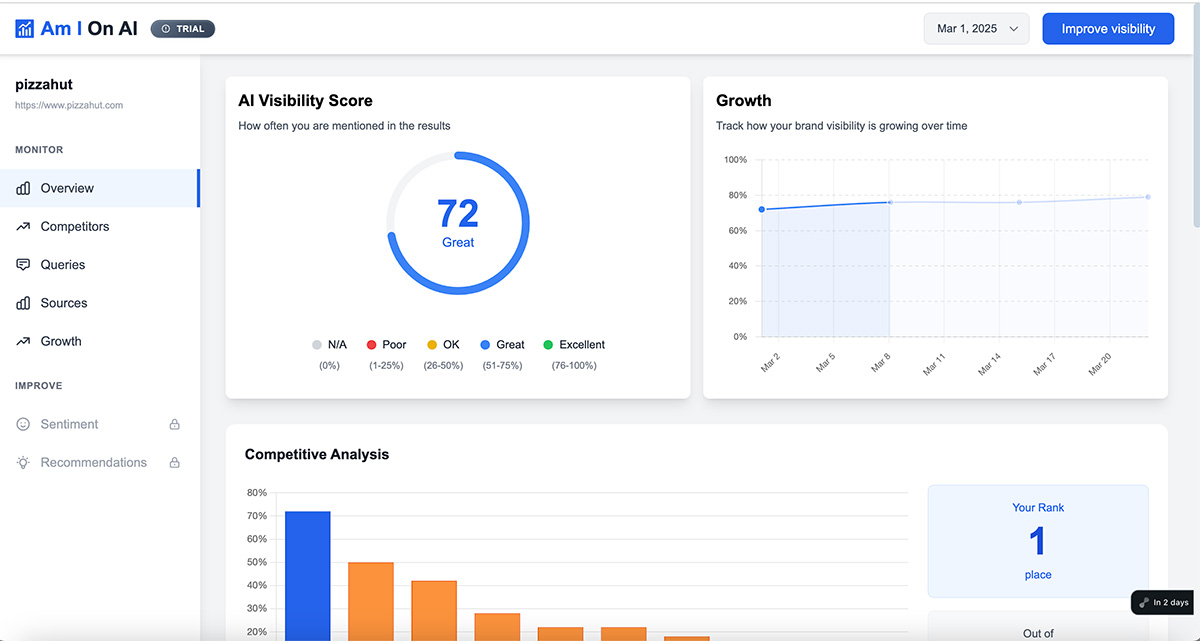Click the pizzahut brand name
1200x641 pixels.
click(x=44, y=86)
